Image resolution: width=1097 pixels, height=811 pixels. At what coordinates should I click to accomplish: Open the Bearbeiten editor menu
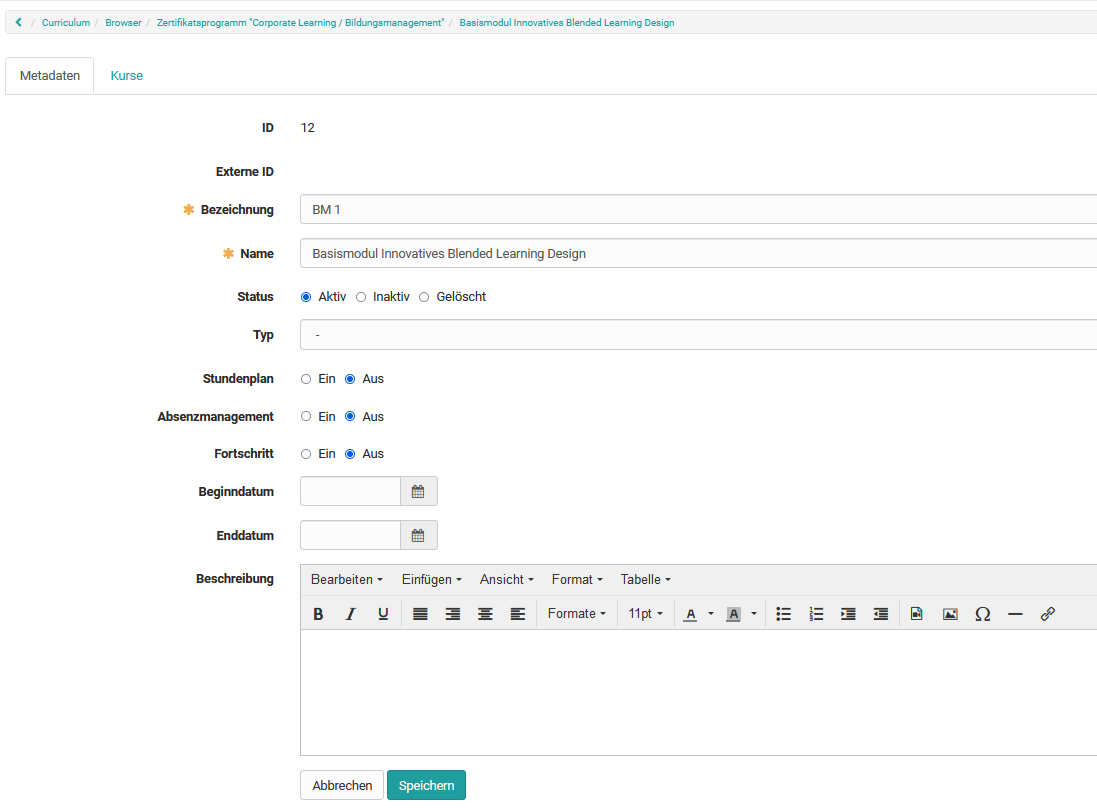coord(346,579)
